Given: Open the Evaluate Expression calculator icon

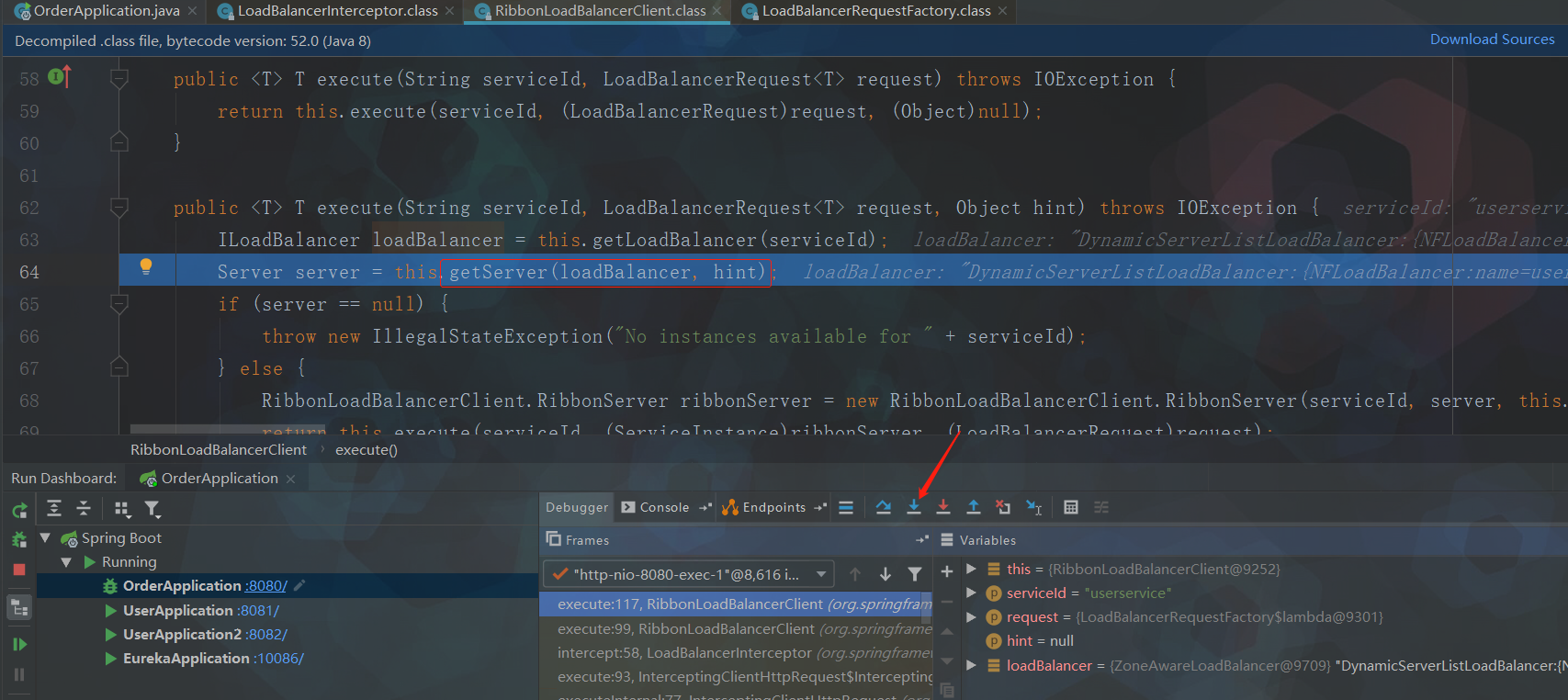Looking at the screenshot, I should (x=1071, y=507).
